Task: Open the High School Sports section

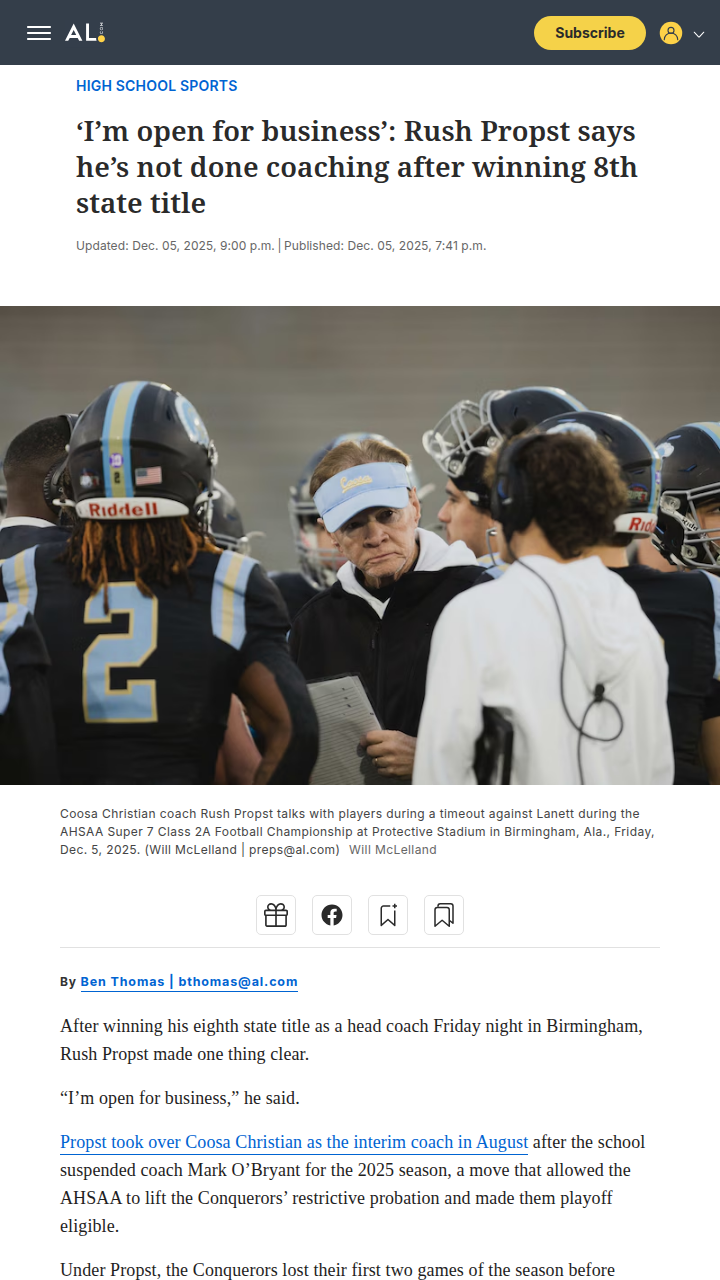Action: click(157, 86)
